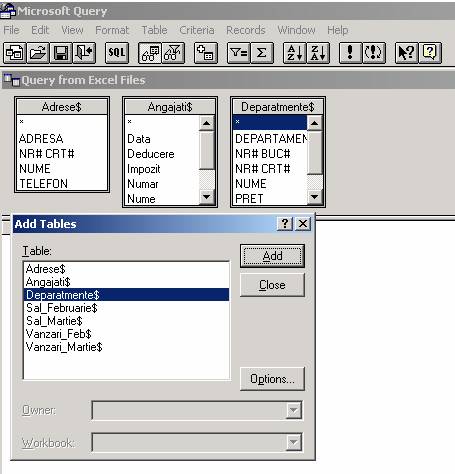Image resolution: width=455 pixels, height=474 pixels.
Task: Click the Options... button
Action: [272, 379]
